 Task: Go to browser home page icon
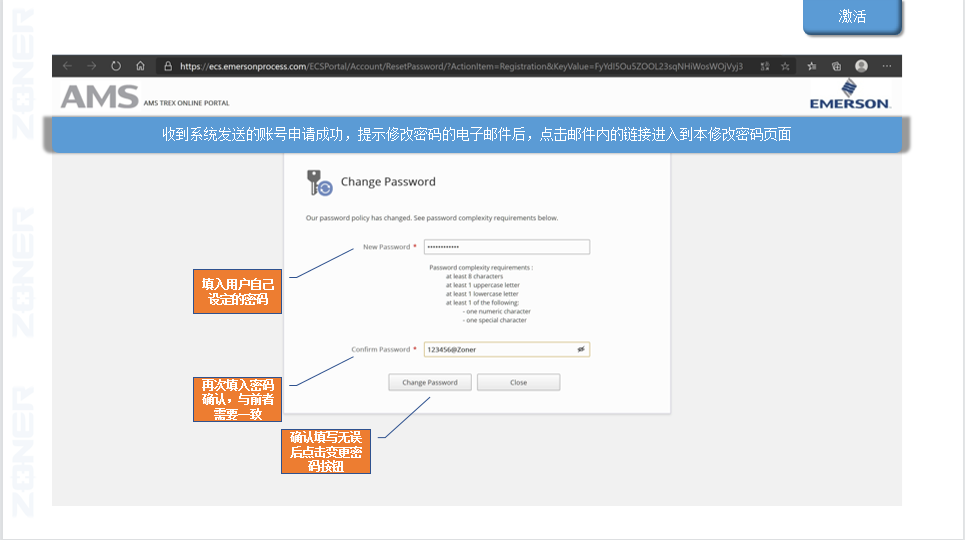click(x=141, y=66)
